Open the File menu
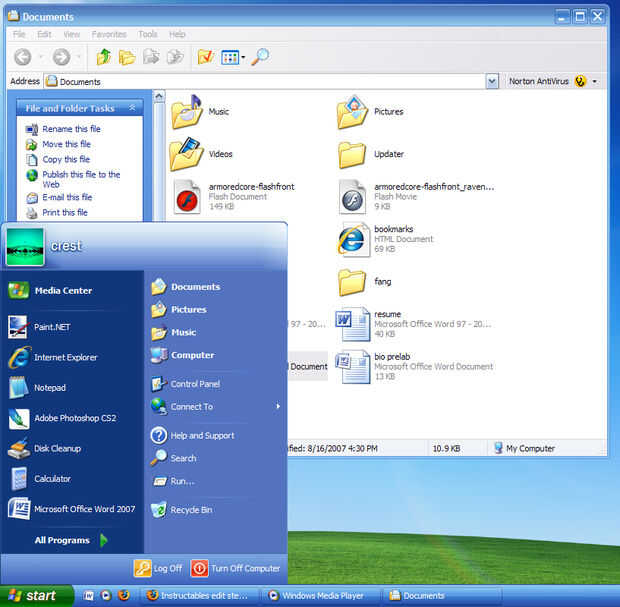Screen dimensions: 620x607 tap(19, 34)
